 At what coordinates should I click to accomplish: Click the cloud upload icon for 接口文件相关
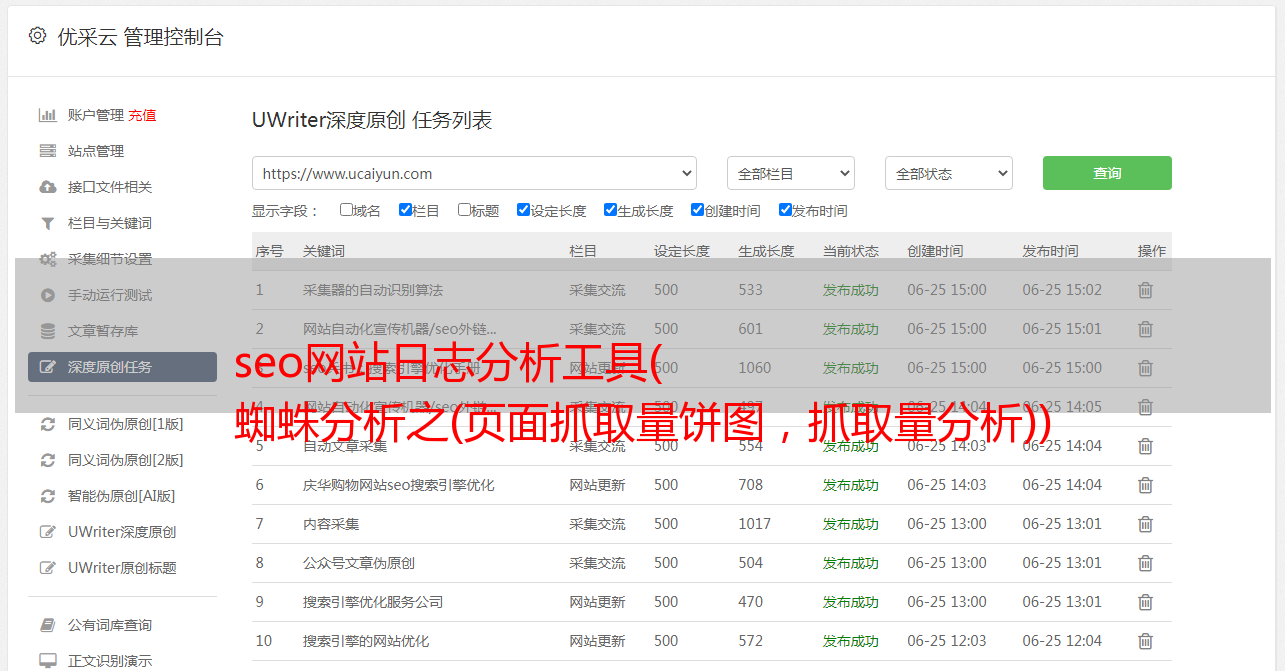point(47,187)
